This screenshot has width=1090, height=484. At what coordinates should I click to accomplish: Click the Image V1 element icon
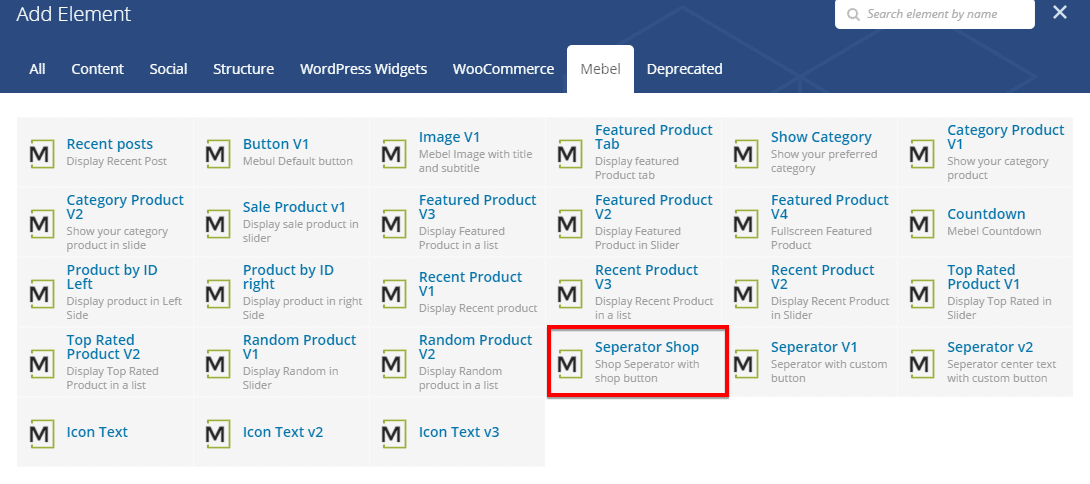point(393,153)
